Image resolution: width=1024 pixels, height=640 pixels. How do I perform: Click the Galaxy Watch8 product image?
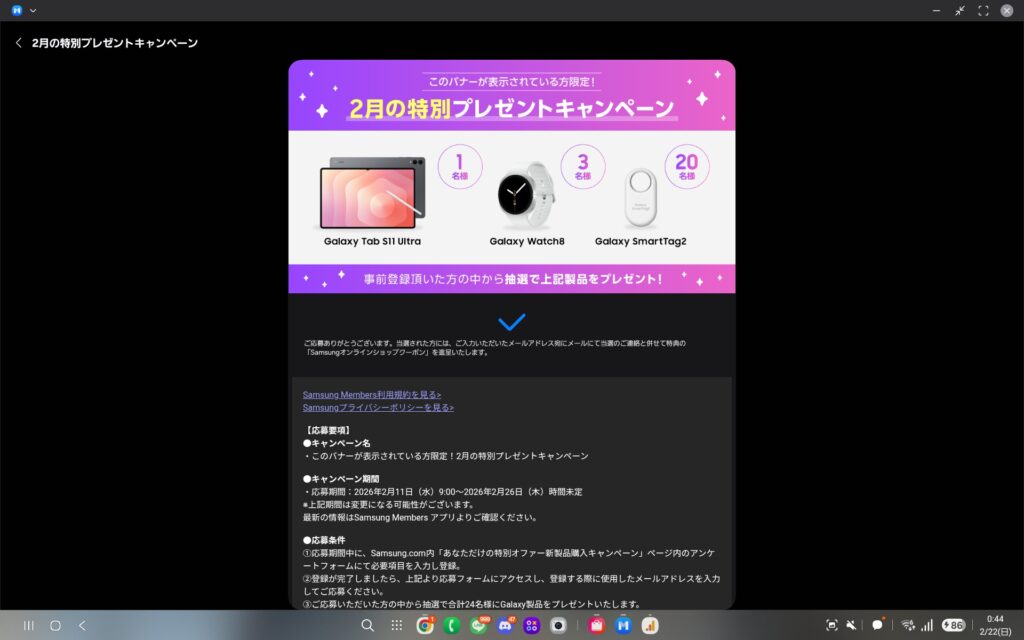point(526,196)
